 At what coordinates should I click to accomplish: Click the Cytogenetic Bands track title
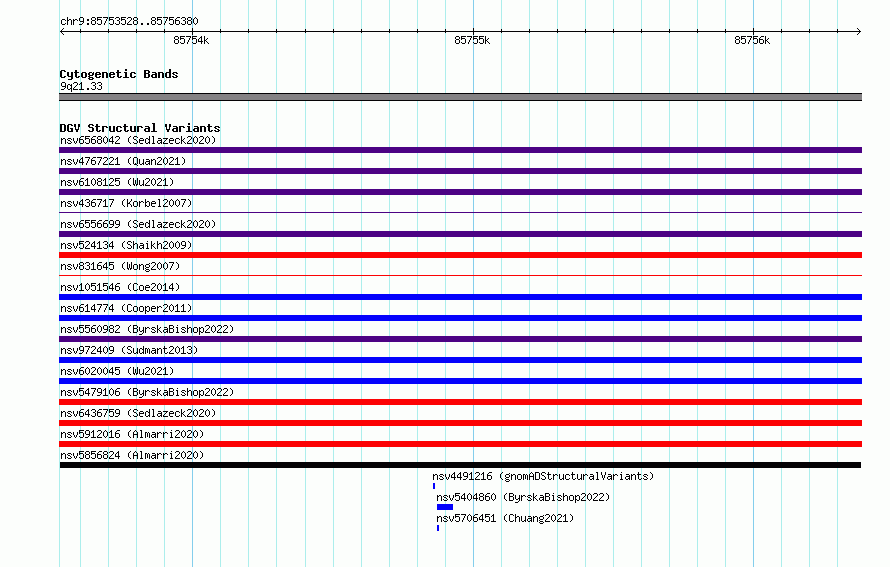pyautogui.click(x=119, y=74)
